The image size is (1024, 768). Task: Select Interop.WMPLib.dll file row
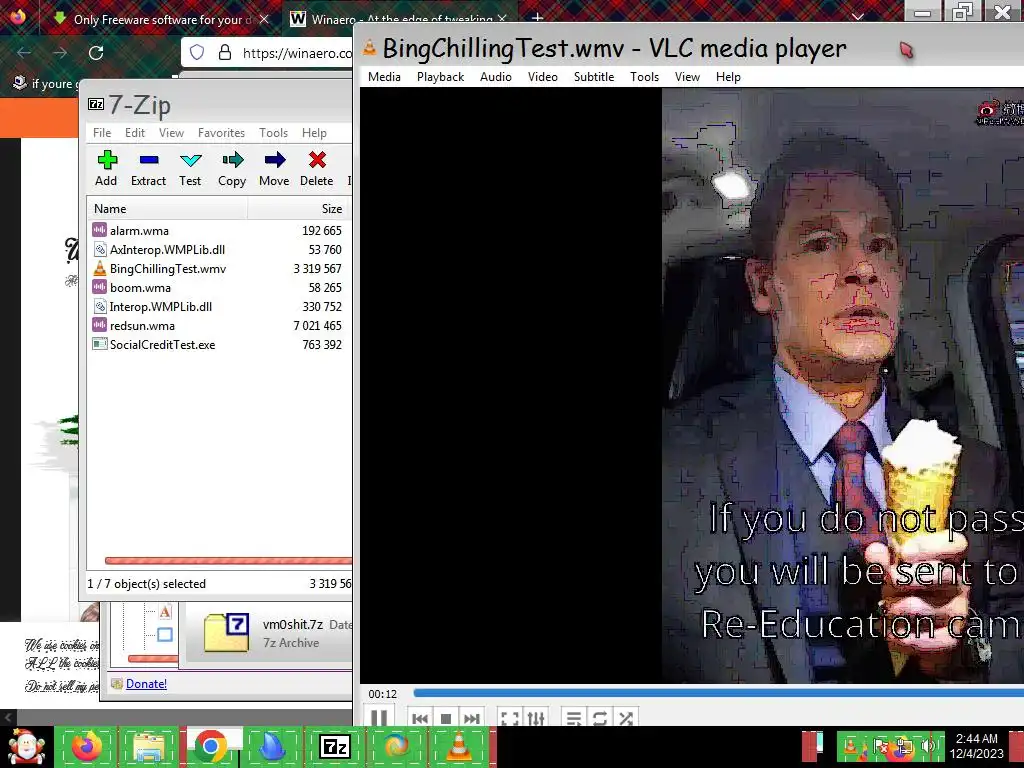coord(218,306)
